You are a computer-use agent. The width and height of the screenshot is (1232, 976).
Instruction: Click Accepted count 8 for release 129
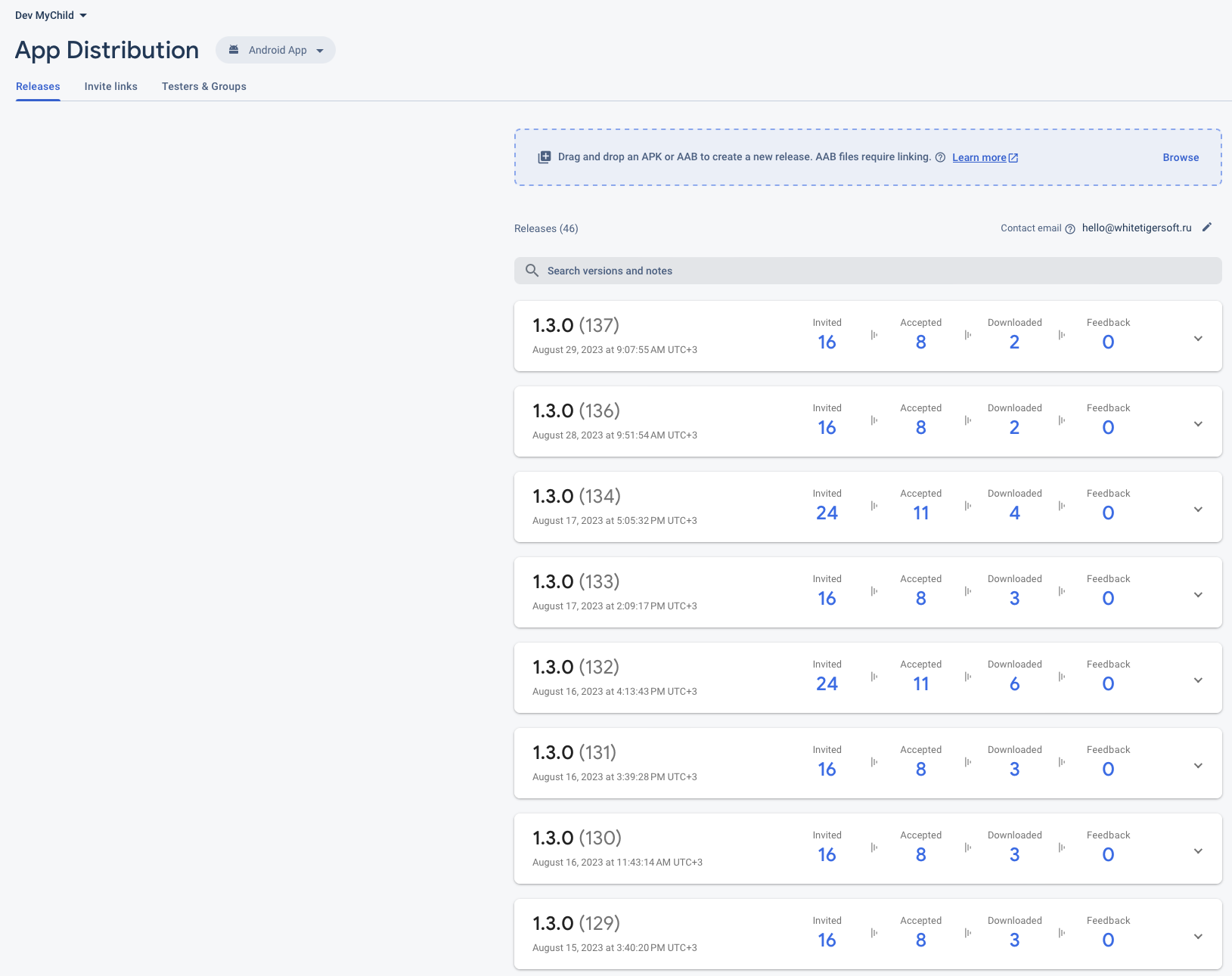tap(920, 940)
